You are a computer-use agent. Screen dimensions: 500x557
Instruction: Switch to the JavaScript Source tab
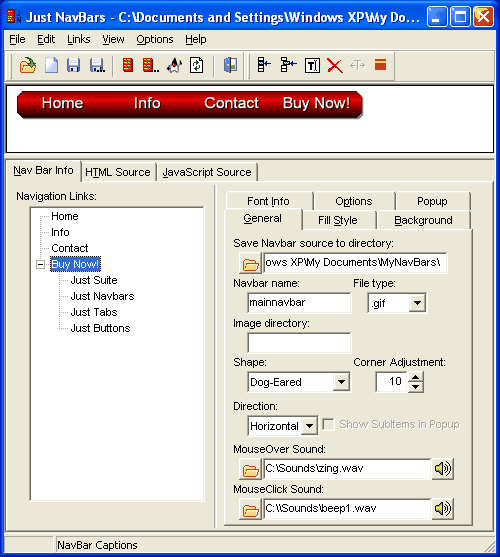tap(207, 172)
